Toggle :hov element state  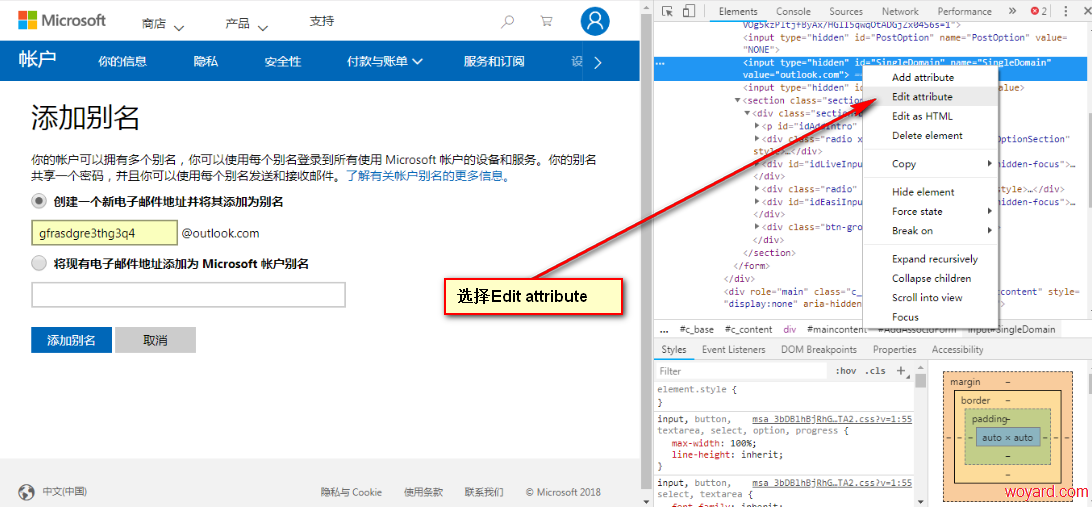click(845, 371)
